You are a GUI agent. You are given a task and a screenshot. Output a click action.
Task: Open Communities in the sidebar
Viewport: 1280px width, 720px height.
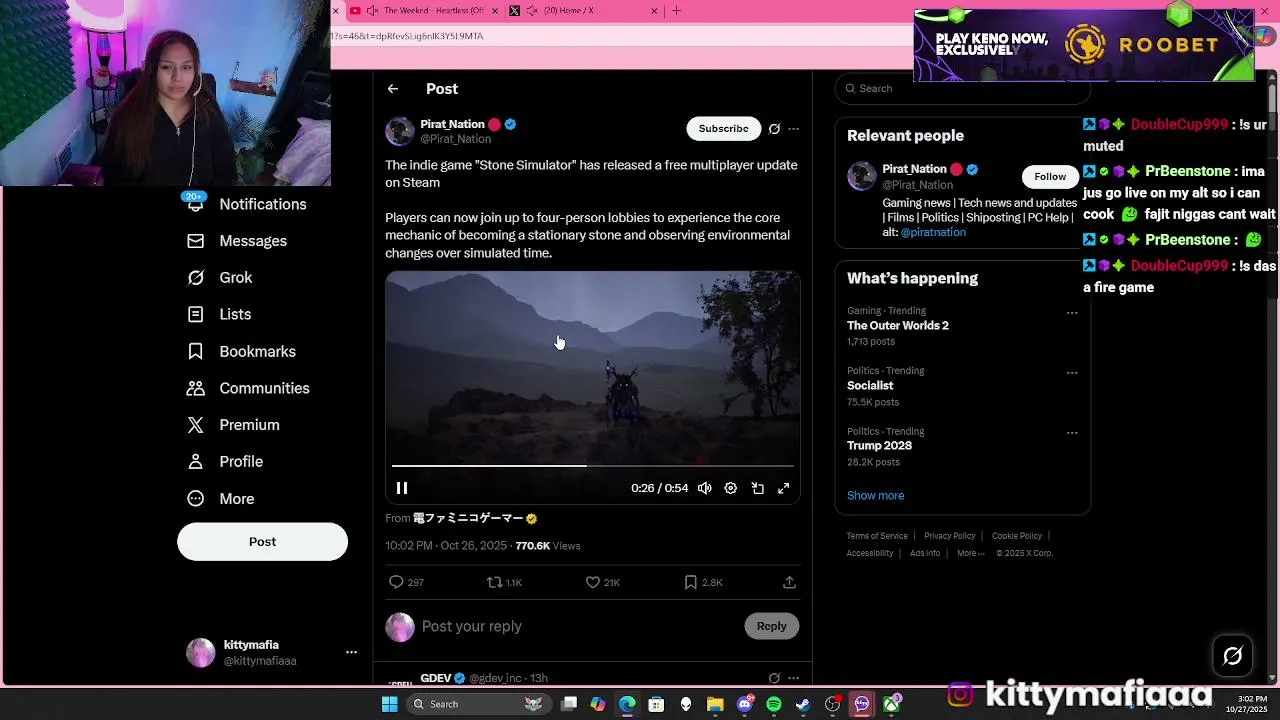[x=248, y=388]
